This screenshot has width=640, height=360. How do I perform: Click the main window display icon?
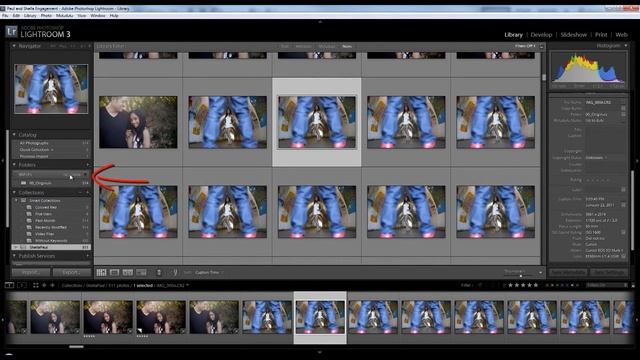pos(9,285)
